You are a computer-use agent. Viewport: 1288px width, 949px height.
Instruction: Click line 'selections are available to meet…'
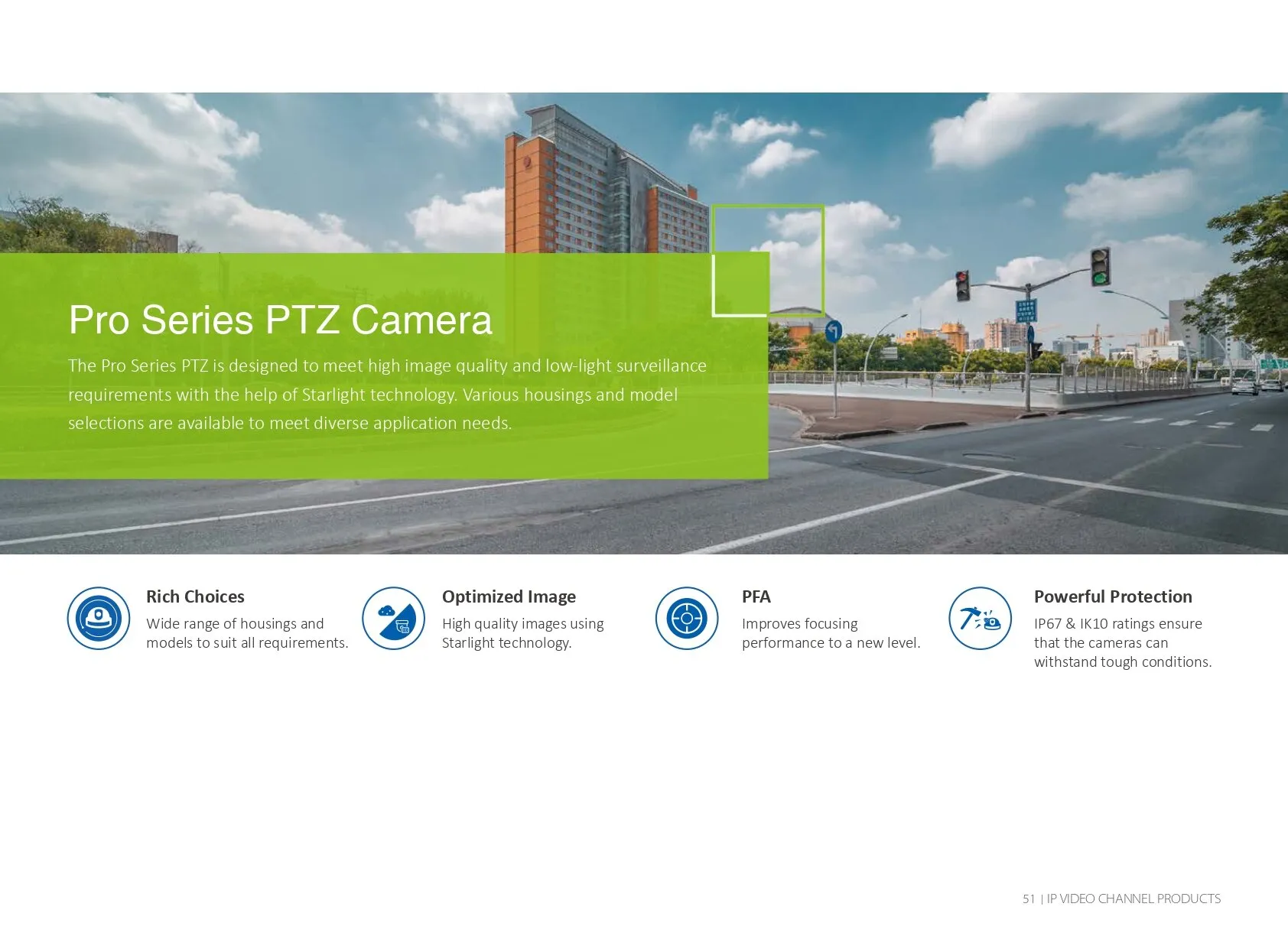pos(290,423)
